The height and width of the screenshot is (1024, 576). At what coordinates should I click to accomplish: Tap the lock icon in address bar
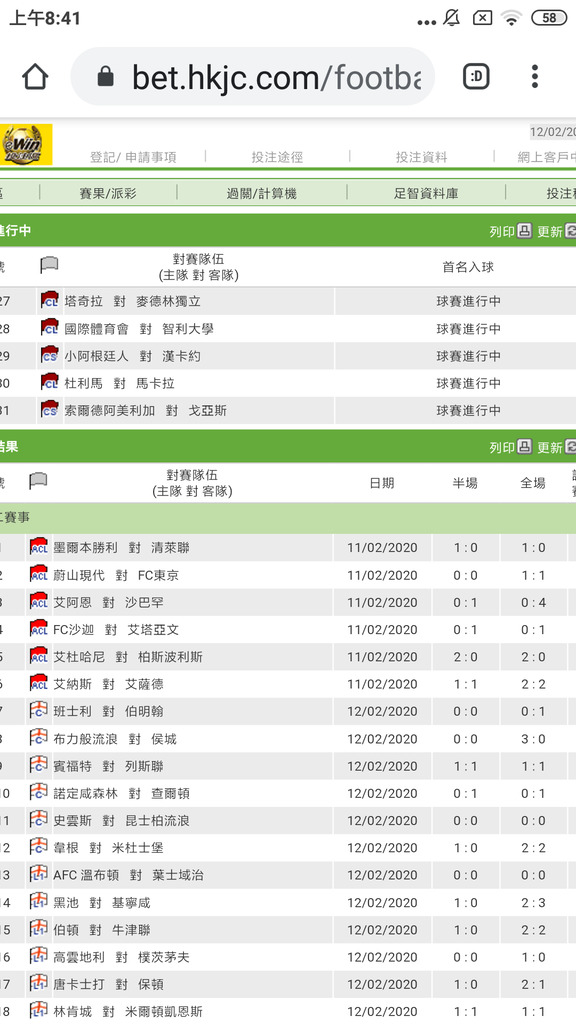point(104,78)
